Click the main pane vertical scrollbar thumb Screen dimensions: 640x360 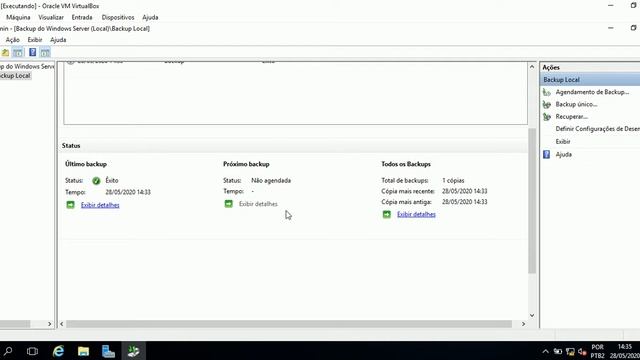(x=532, y=200)
